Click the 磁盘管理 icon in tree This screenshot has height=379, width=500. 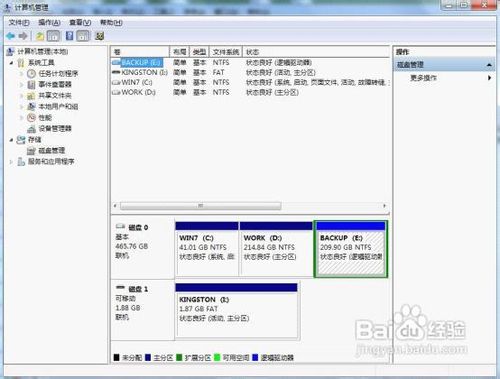31,151
